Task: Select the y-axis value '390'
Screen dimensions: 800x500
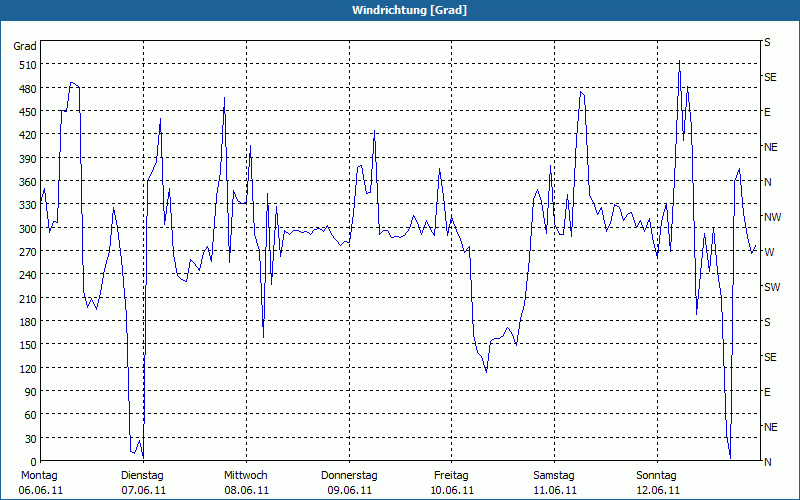Action: pyautogui.click(x=28, y=159)
